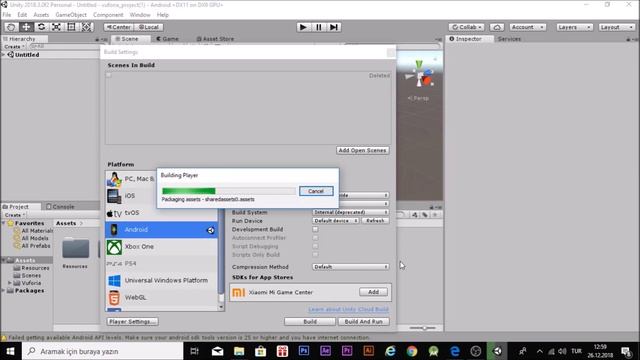Open Learn about Unity Cloud Build link
640x360 pixels.
348,309
